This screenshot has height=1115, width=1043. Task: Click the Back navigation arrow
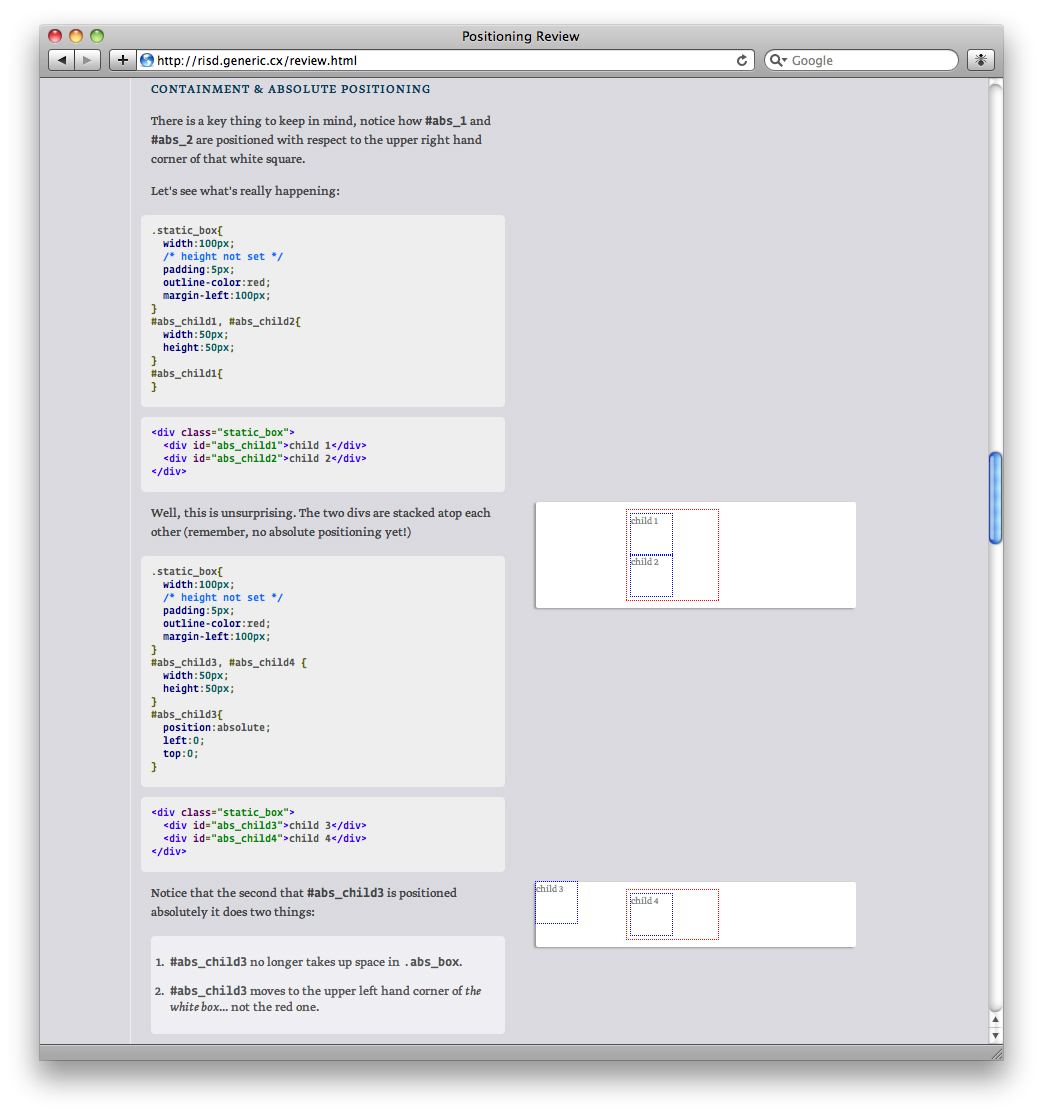coord(62,60)
